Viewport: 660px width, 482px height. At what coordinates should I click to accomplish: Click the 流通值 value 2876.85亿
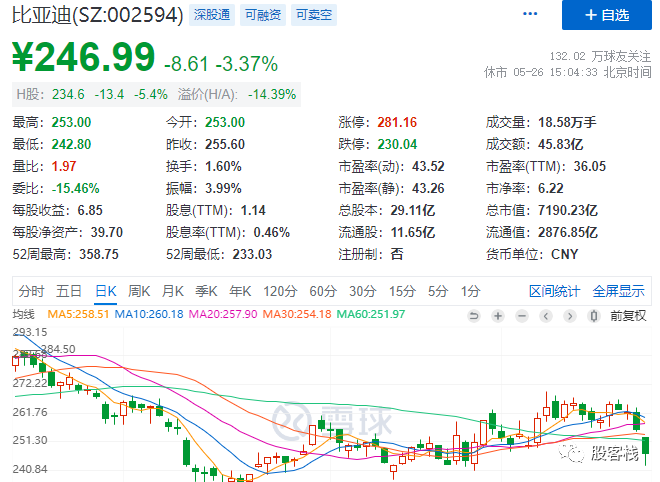567,232
